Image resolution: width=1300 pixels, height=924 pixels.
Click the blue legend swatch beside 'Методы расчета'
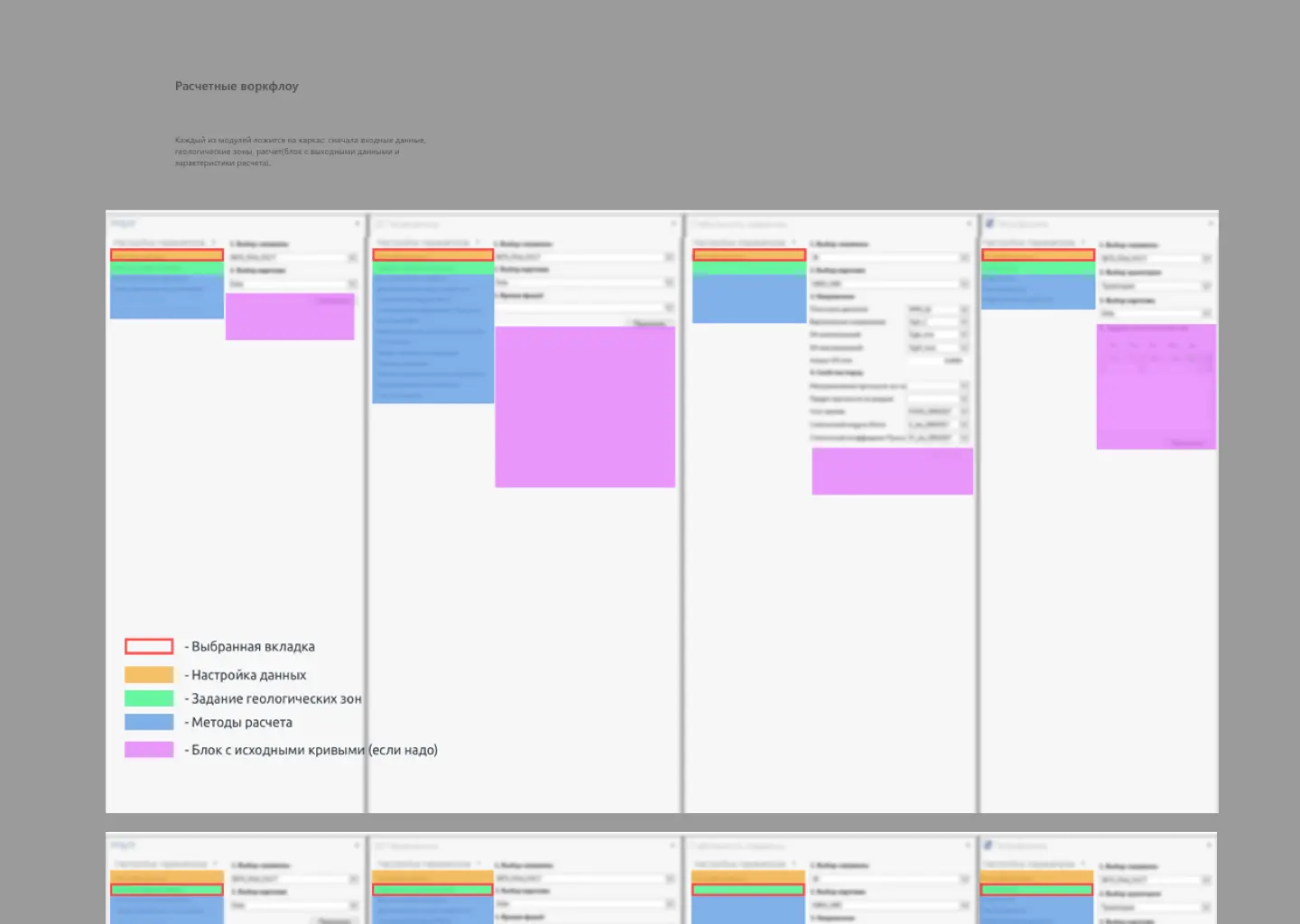149,722
